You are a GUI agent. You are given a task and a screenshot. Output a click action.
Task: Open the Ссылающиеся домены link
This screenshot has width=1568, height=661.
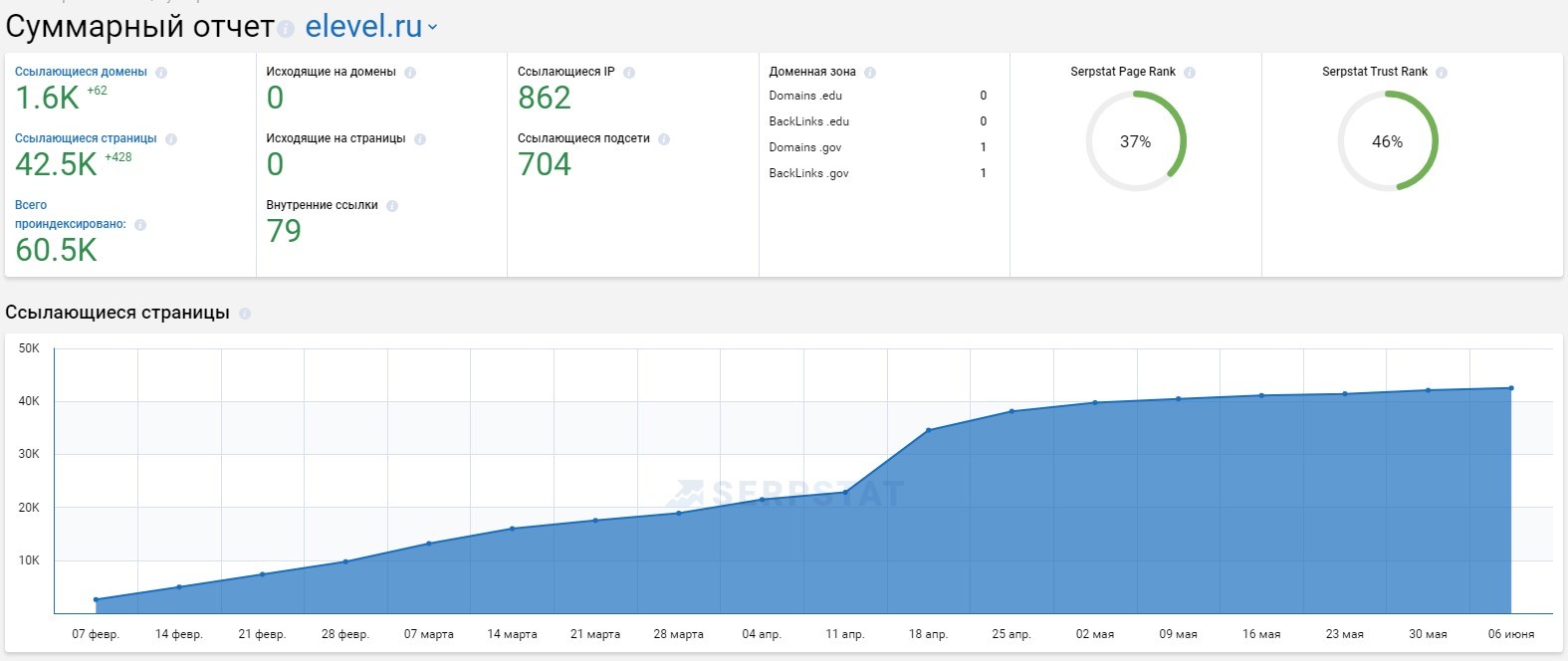click(81, 72)
